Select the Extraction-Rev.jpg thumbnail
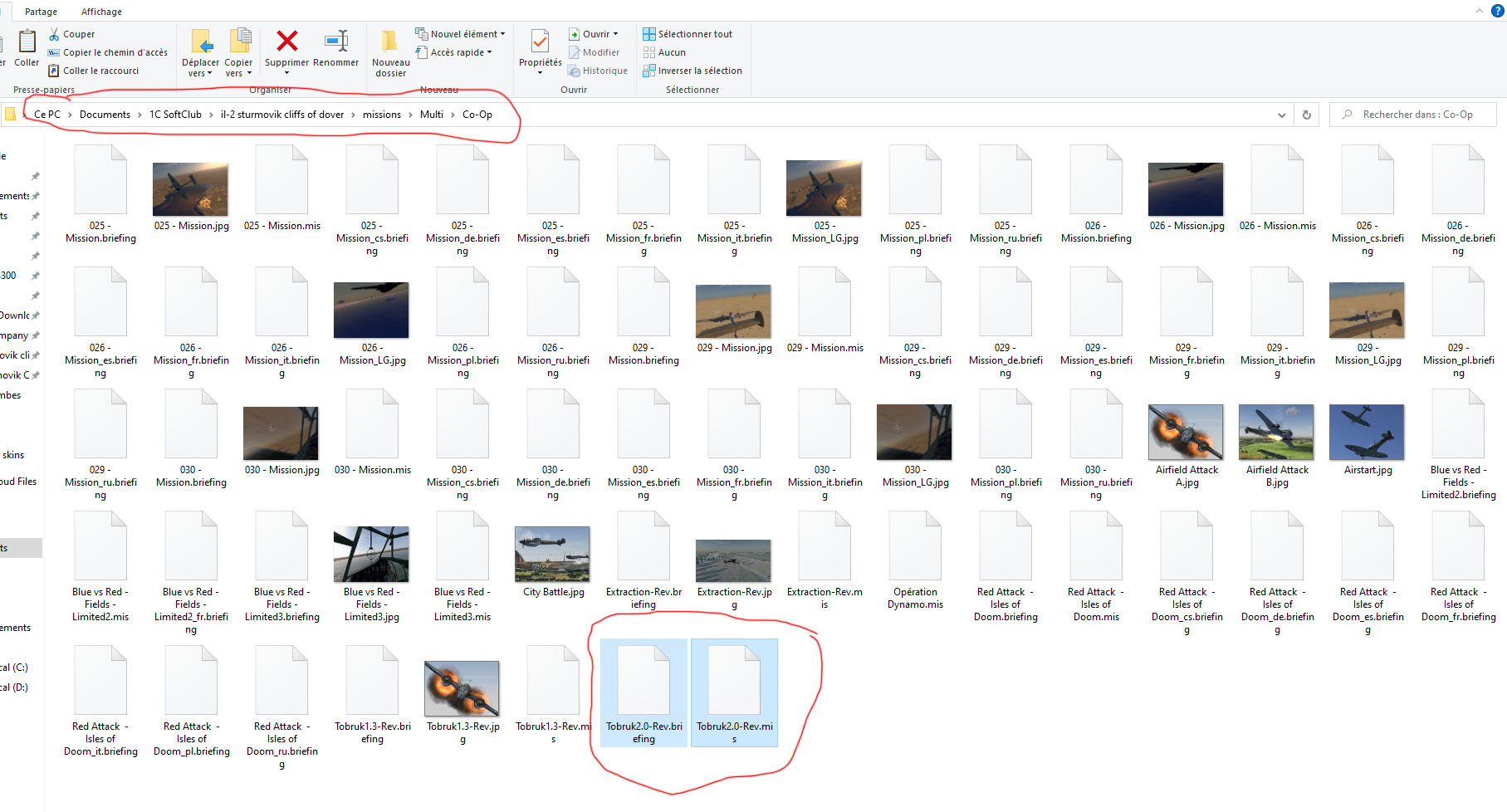 point(733,560)
